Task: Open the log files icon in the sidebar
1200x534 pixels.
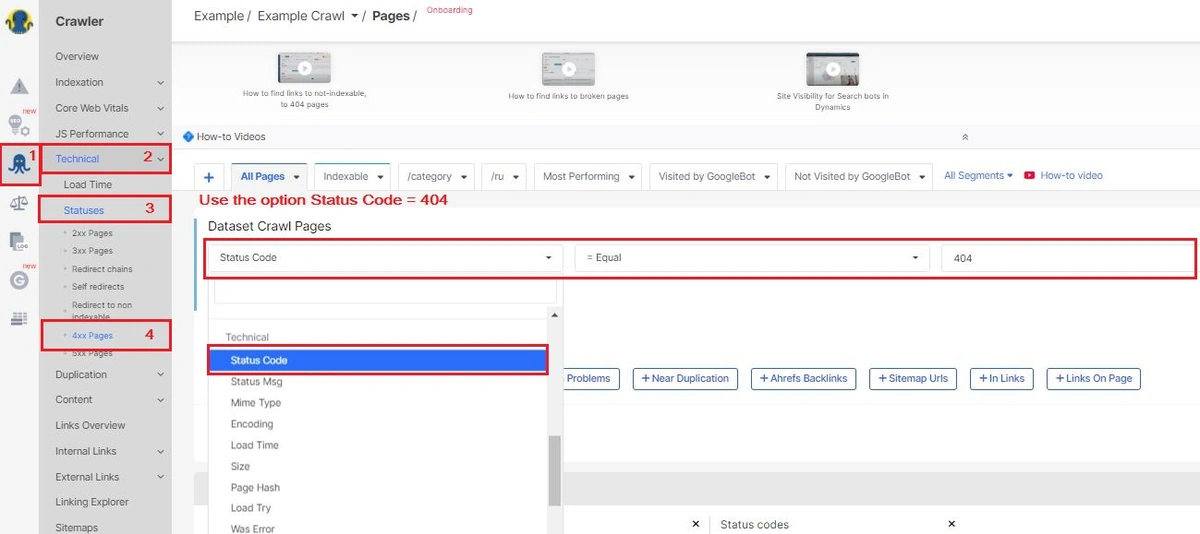Action: (x=19, y=241)
